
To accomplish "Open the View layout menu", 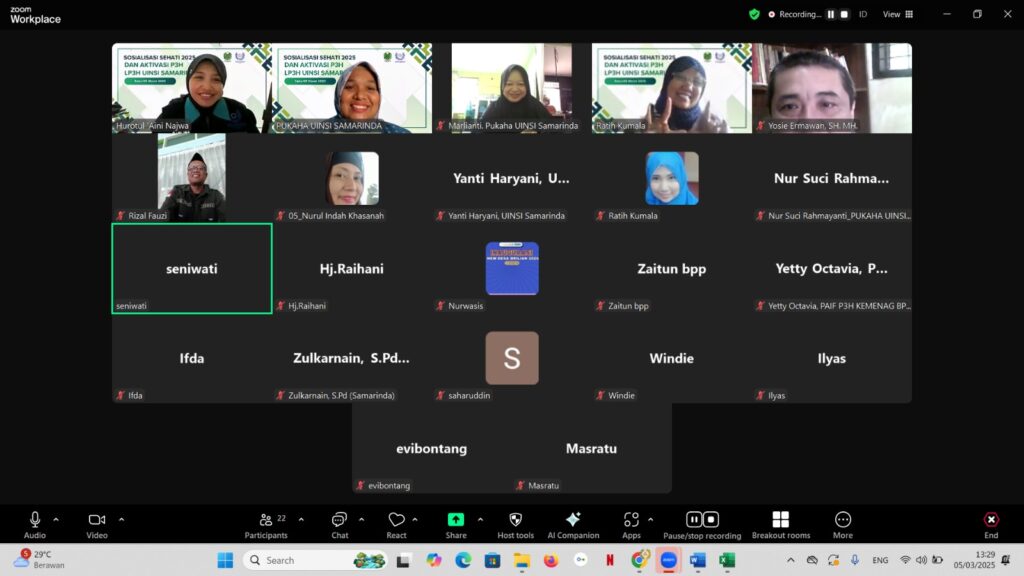I will tap(896, 14).
